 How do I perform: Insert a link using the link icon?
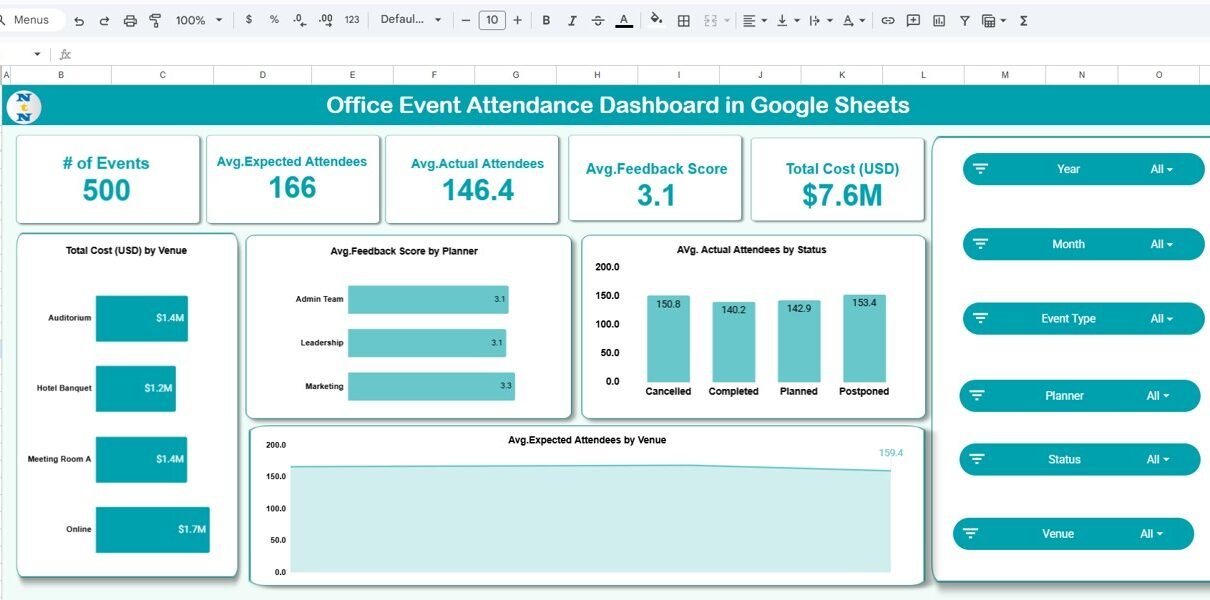887,20
